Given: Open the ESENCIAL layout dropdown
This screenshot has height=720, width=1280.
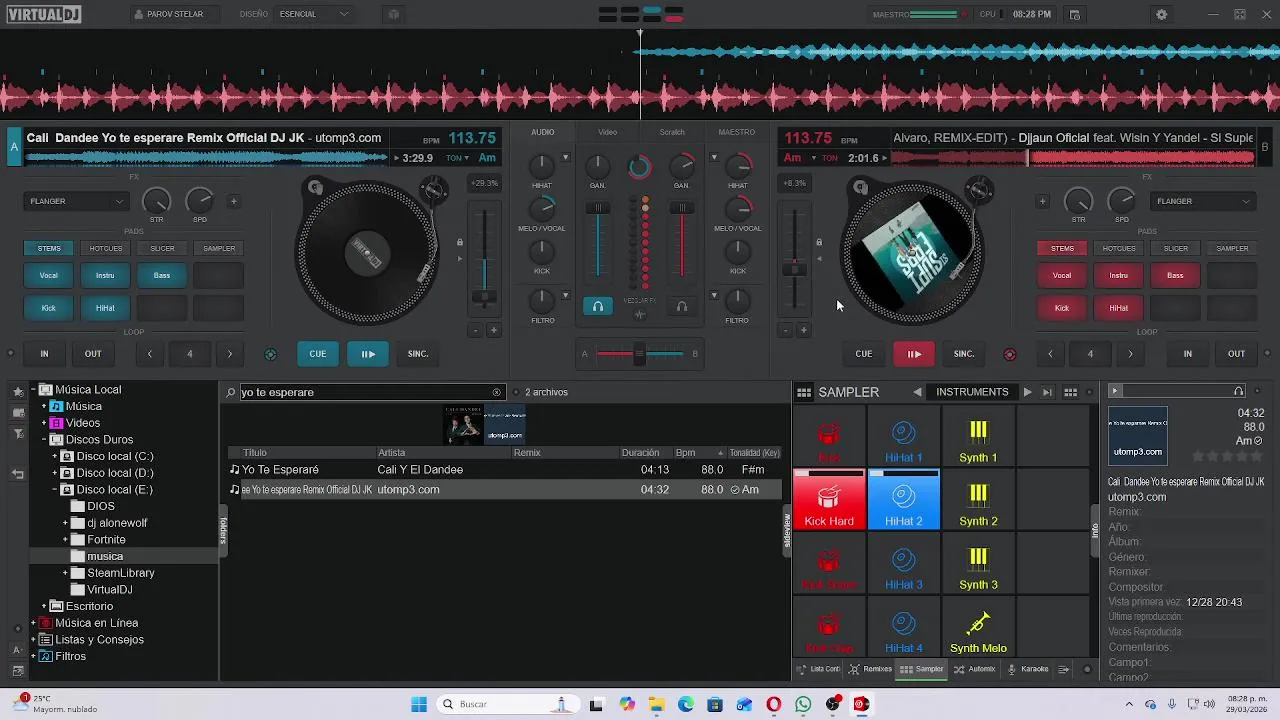Looking at the screenshot, I should (315, 14).
